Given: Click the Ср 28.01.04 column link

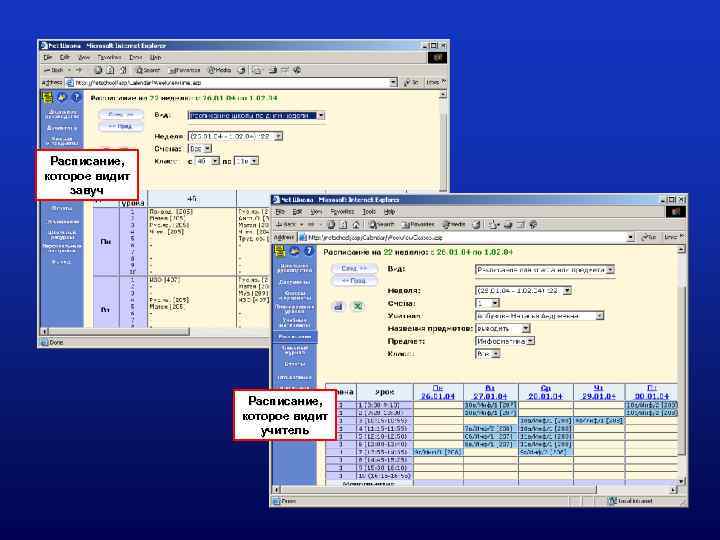Looking at the screenshot, I should [x=545, y=392].
